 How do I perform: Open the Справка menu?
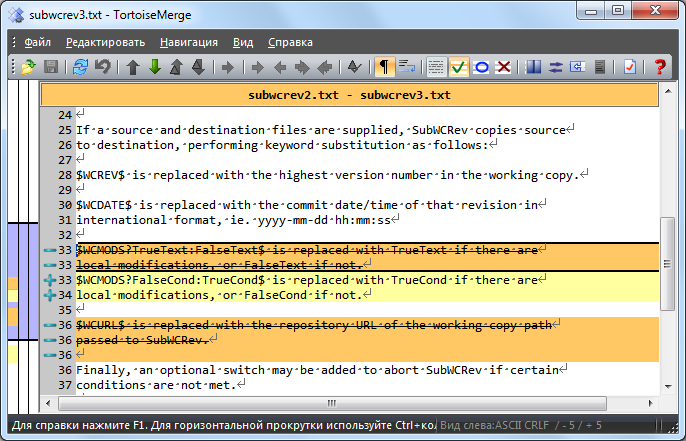point(290,42)
